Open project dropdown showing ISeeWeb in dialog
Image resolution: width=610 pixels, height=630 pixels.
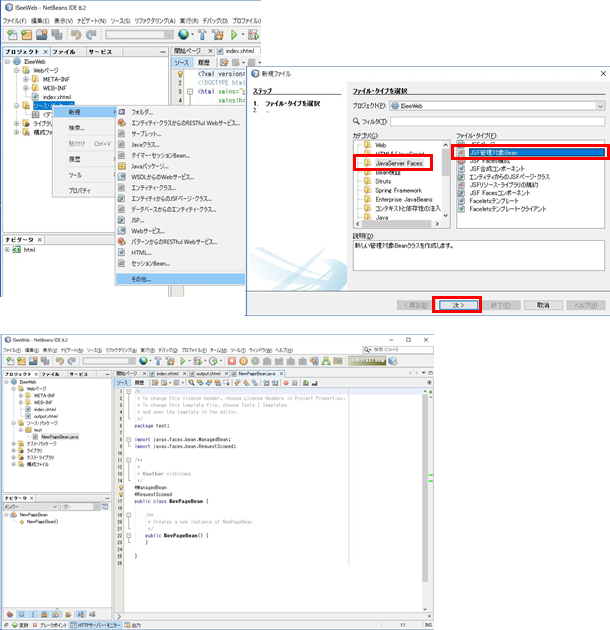point(497,106)
